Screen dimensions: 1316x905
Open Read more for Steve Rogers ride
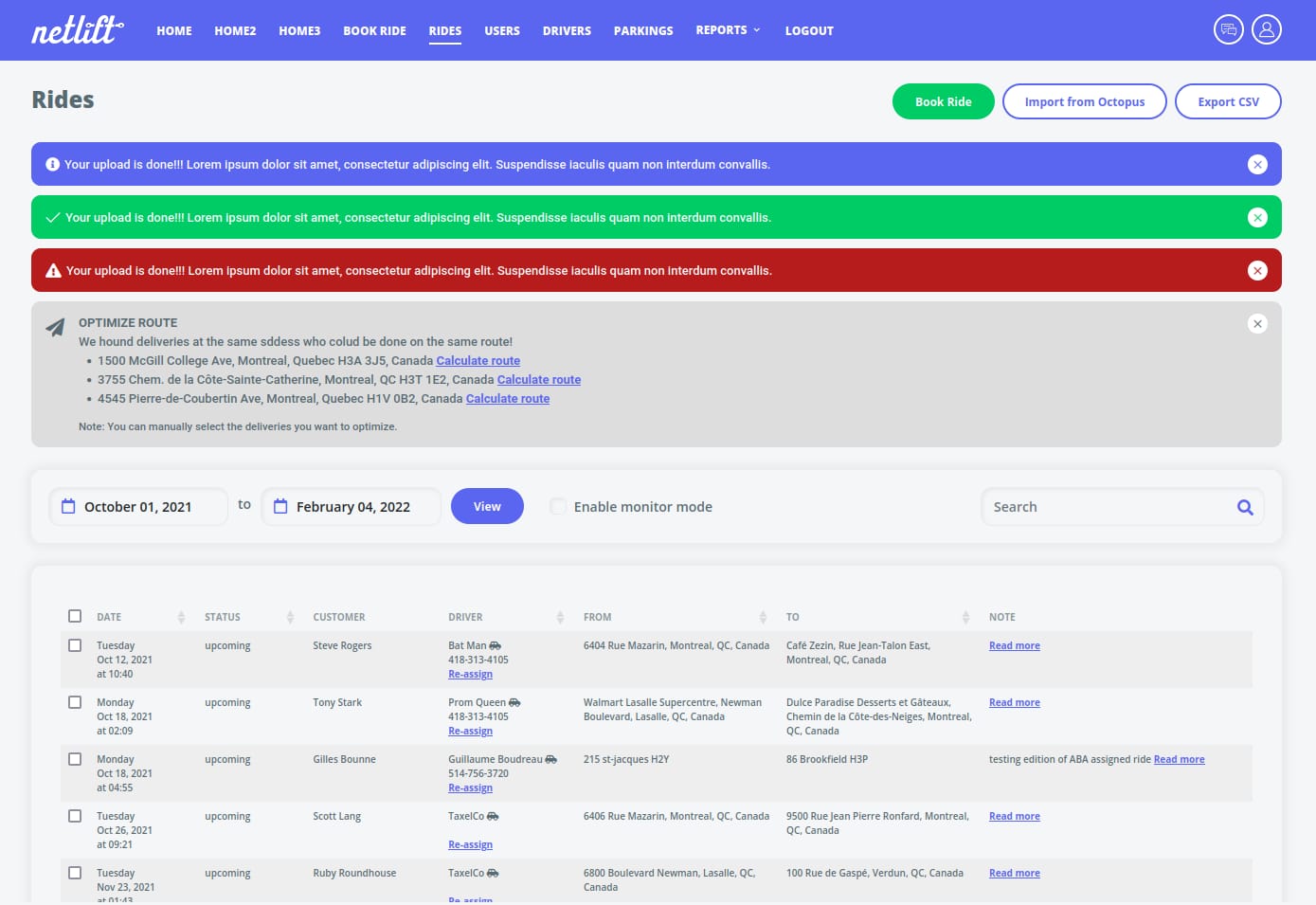[x=1015, y=646]
